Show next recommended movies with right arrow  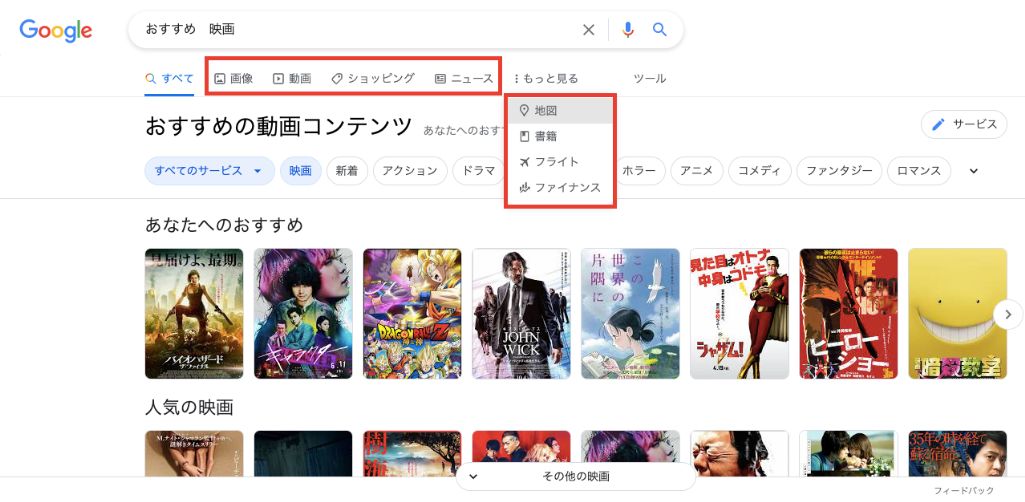1007,314
